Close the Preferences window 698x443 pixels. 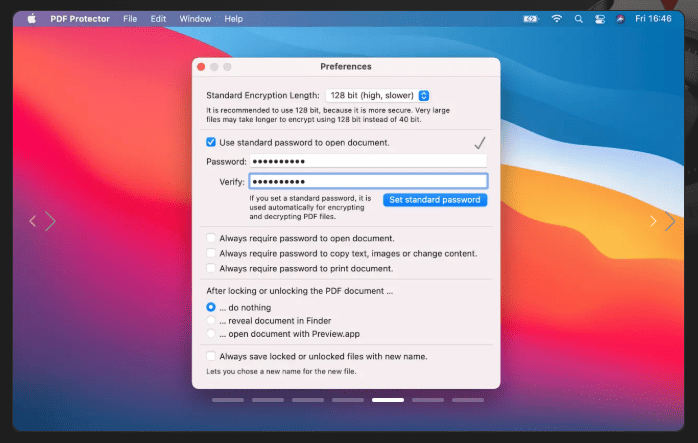(x=201, y=67)
